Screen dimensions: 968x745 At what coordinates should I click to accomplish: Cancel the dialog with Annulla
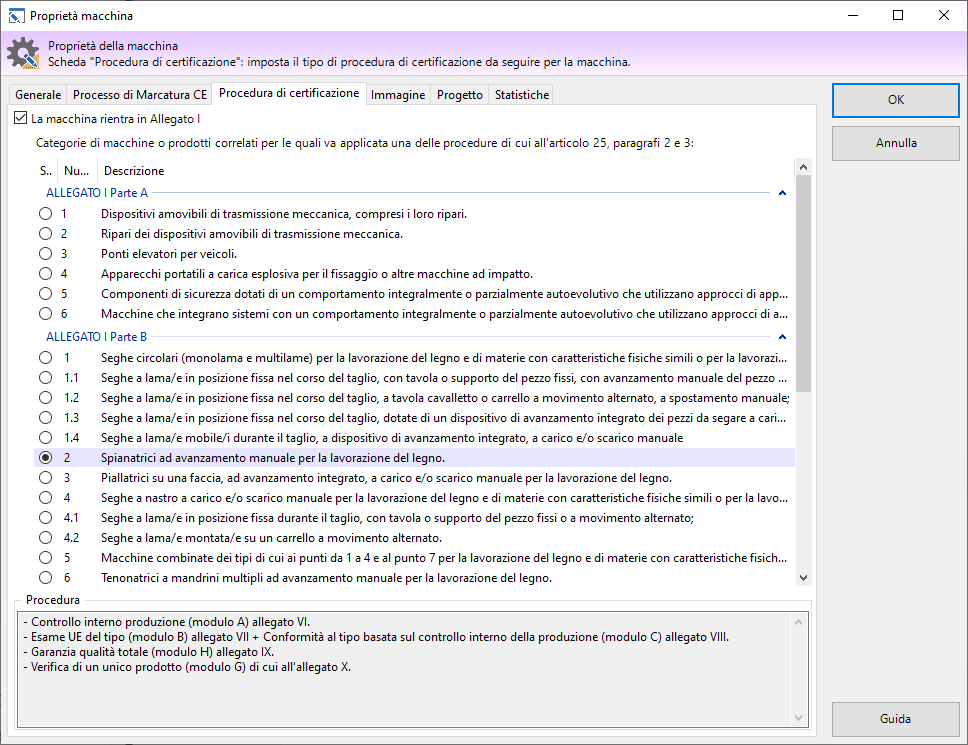point(894,143)
